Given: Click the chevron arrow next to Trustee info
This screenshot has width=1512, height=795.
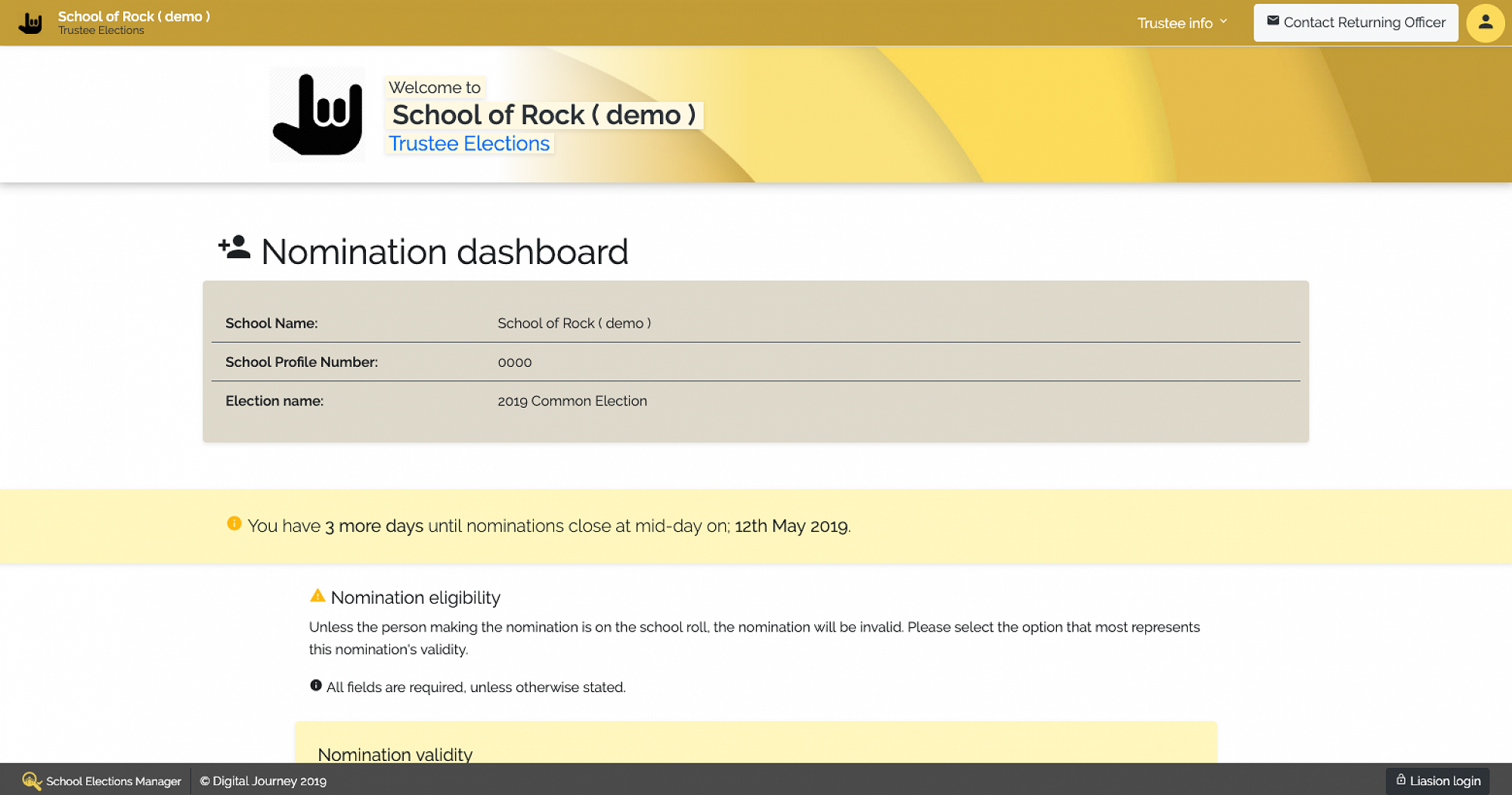Looking at the screenshot, I should [x=1223, y=21].
